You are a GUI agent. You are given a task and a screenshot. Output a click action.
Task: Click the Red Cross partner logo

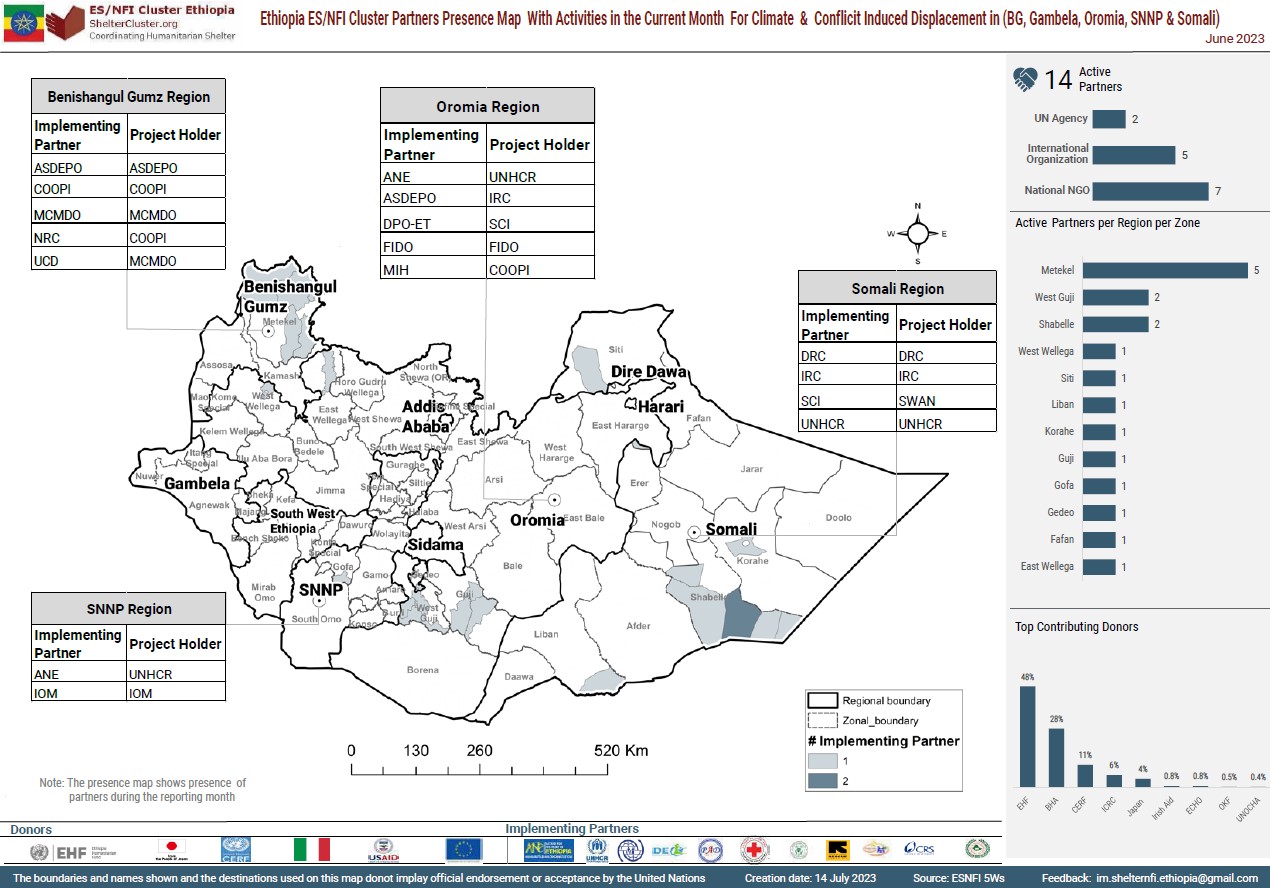[754, 850]
